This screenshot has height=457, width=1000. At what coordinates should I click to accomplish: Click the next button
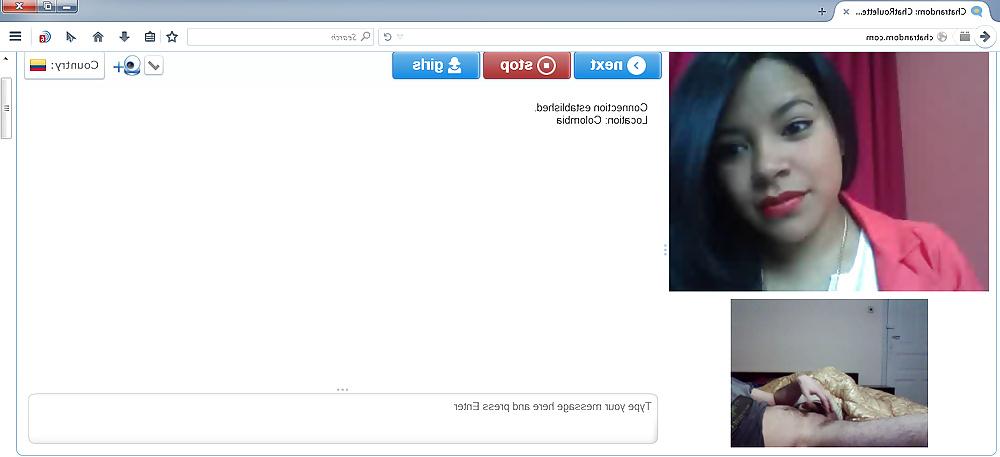(617, 66)
